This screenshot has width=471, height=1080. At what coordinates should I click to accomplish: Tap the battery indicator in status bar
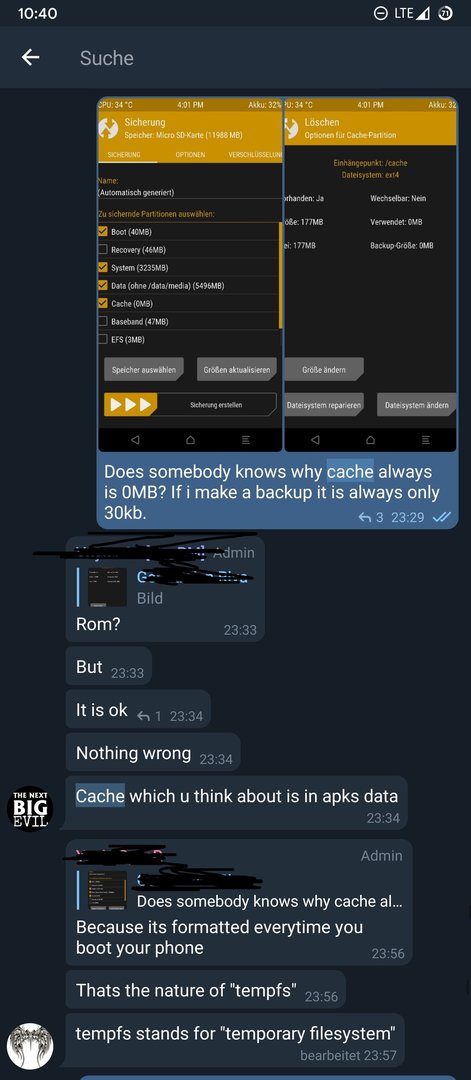(x=446, y=13)
